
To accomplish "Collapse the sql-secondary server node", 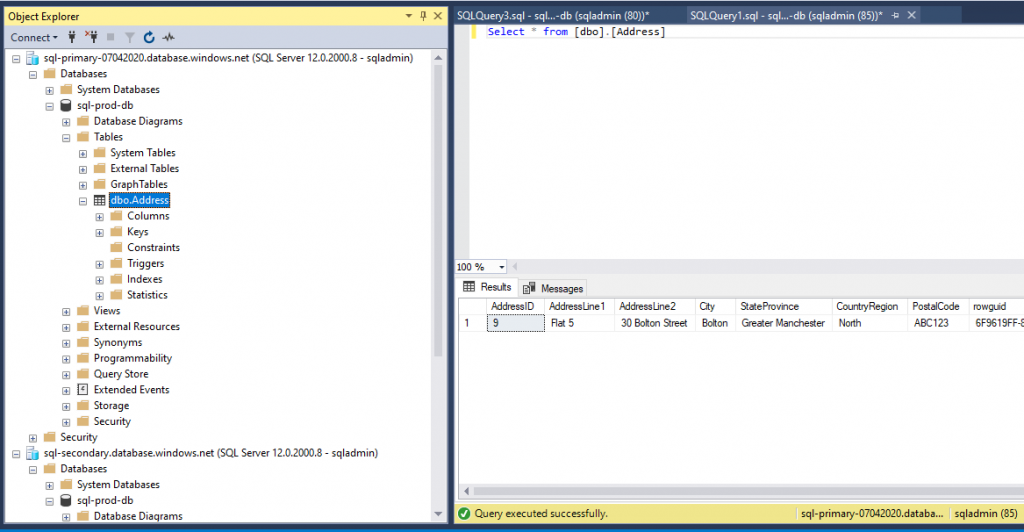I will pyautogui.click(x=16, y=454).
